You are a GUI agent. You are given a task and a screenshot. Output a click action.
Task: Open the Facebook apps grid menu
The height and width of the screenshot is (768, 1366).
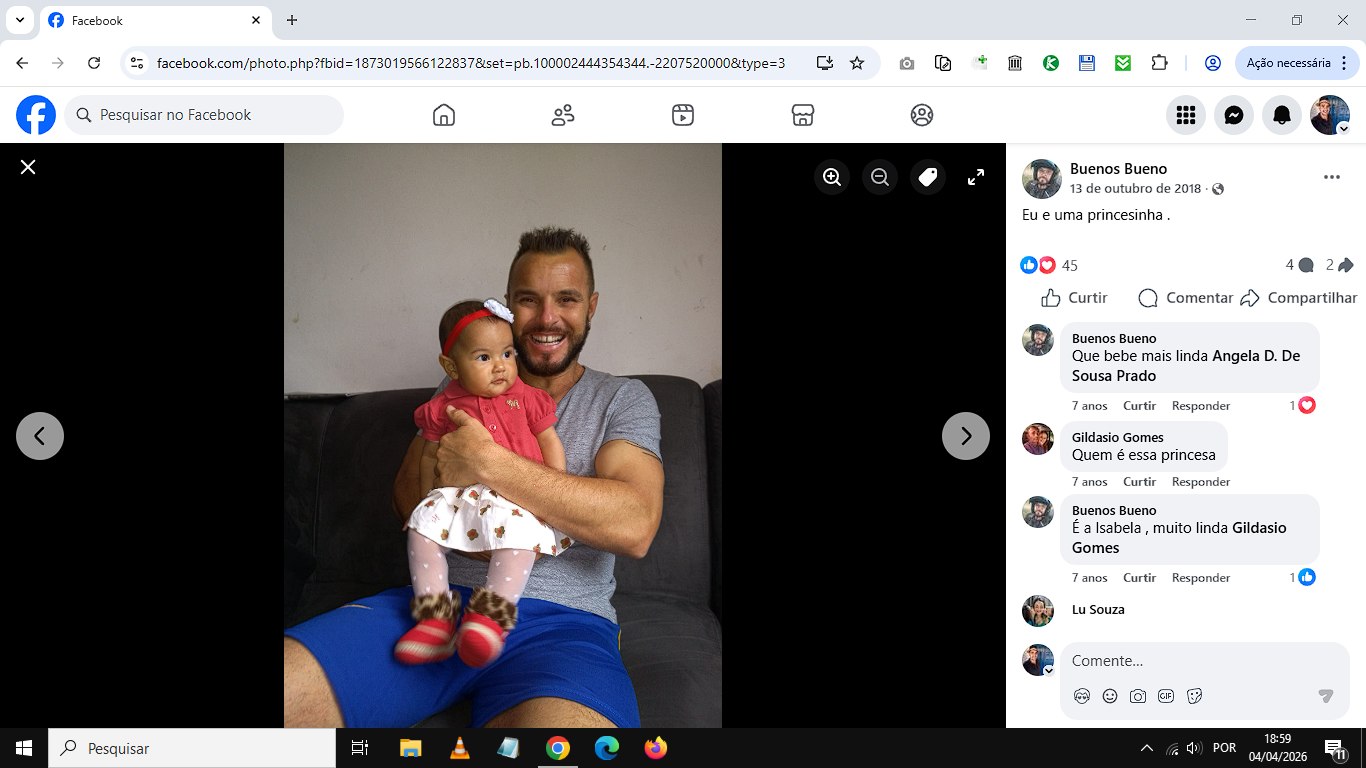[1186, 115]
